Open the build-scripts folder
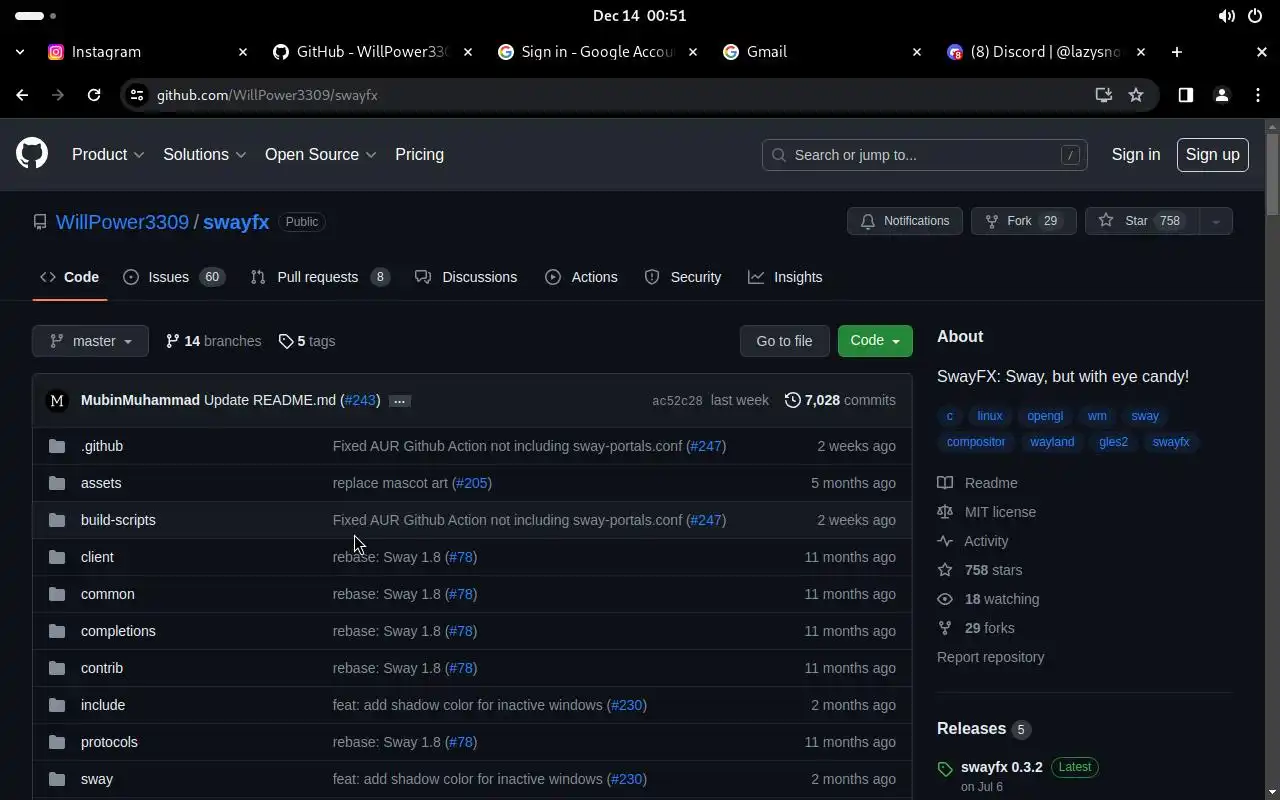 pyautogui.click(x=118, y=520)
